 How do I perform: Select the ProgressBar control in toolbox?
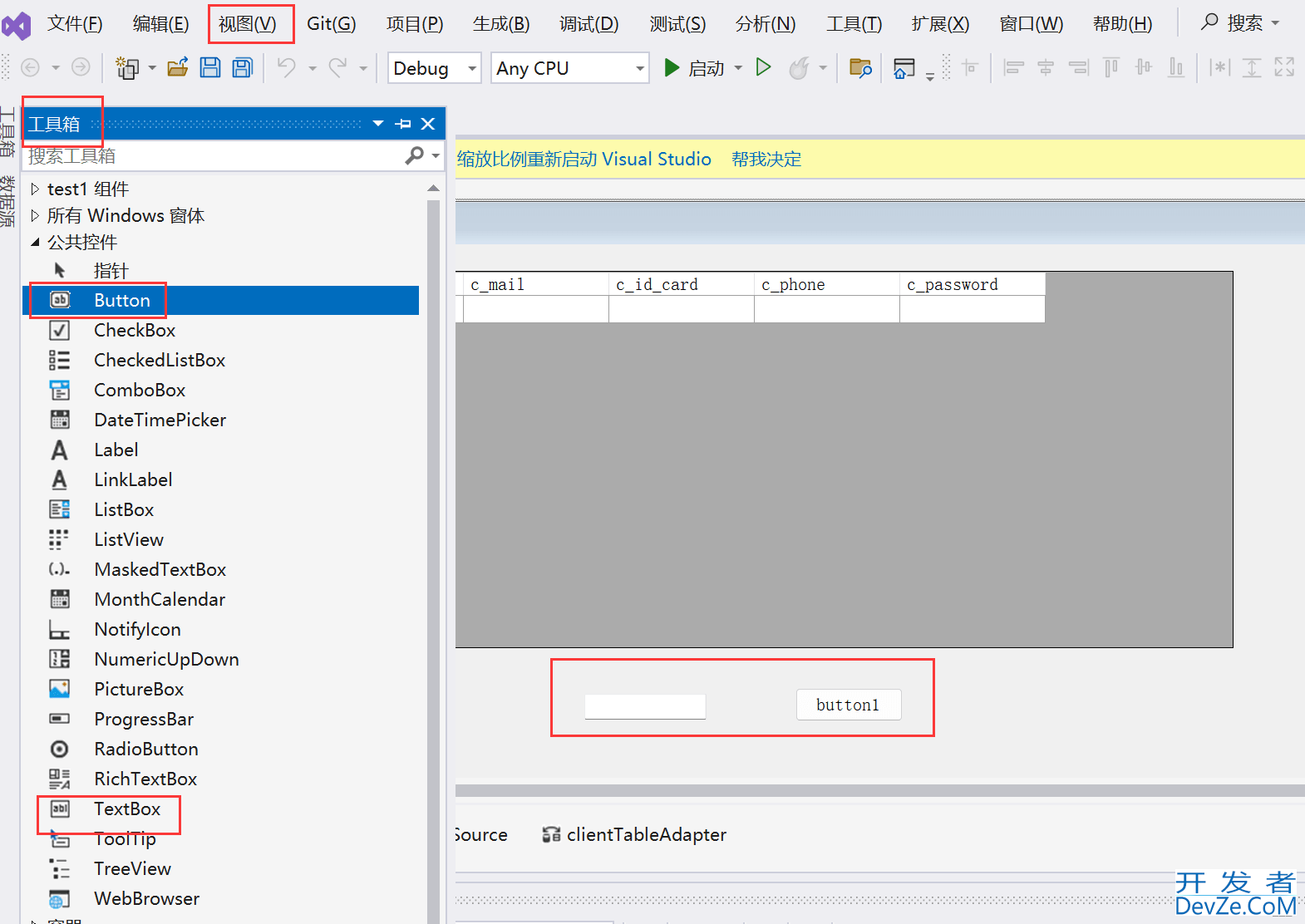[220, 719]
